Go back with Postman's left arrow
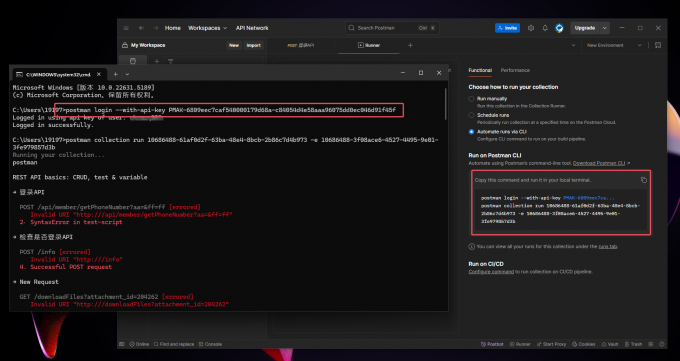This screenshot has width=680, height=361. (x=141, y=28)
